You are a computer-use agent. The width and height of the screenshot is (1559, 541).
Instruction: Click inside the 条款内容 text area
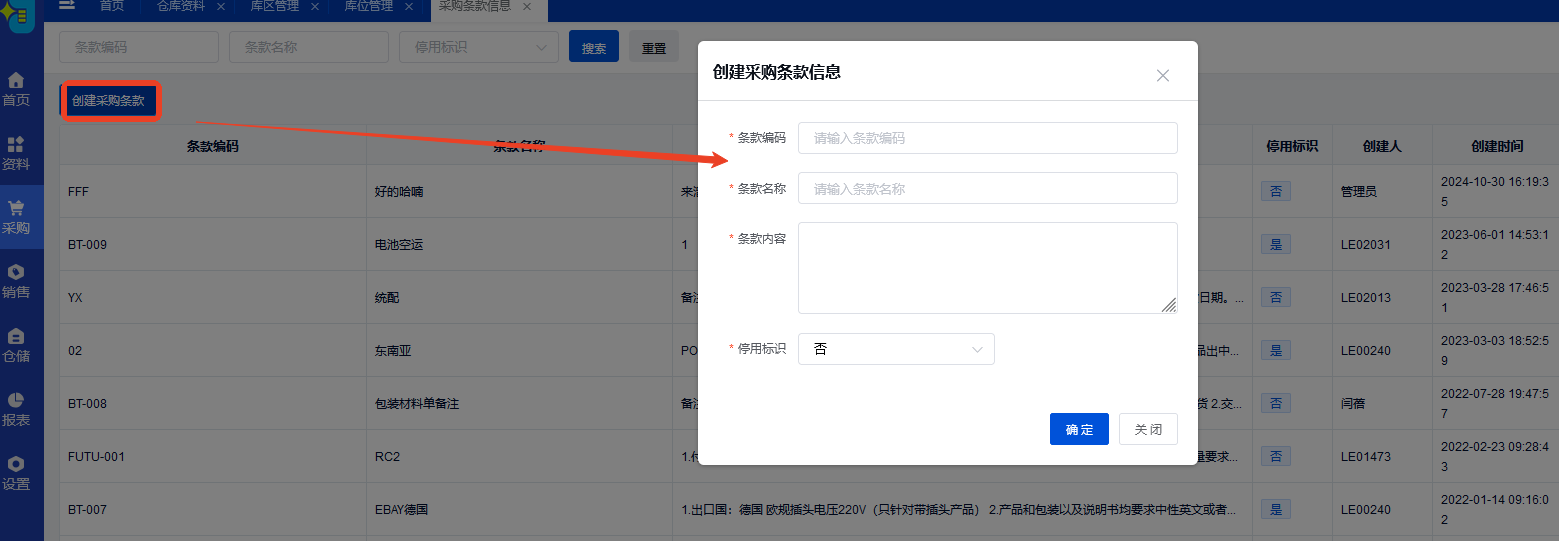point(987,267)
